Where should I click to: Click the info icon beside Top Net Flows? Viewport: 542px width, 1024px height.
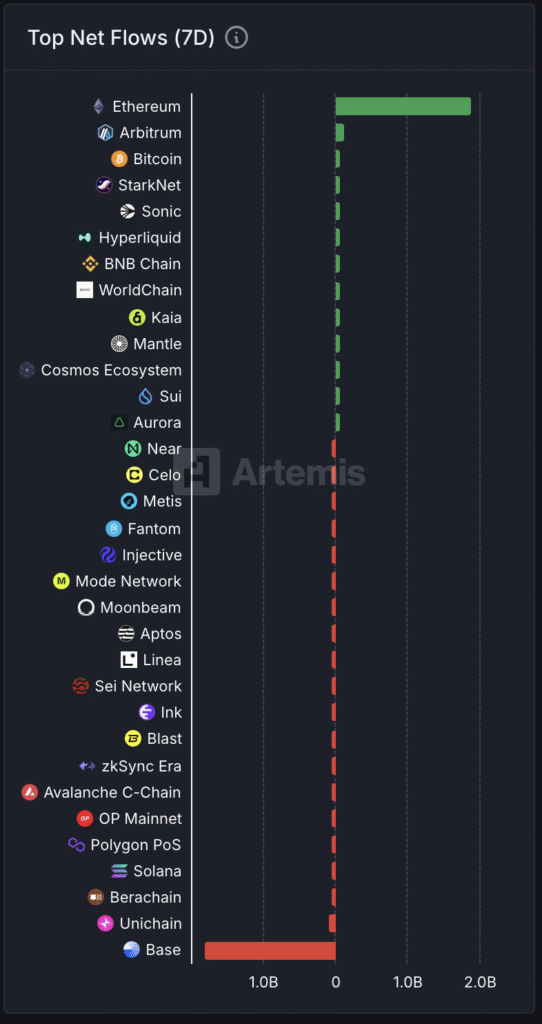[236, 38]
